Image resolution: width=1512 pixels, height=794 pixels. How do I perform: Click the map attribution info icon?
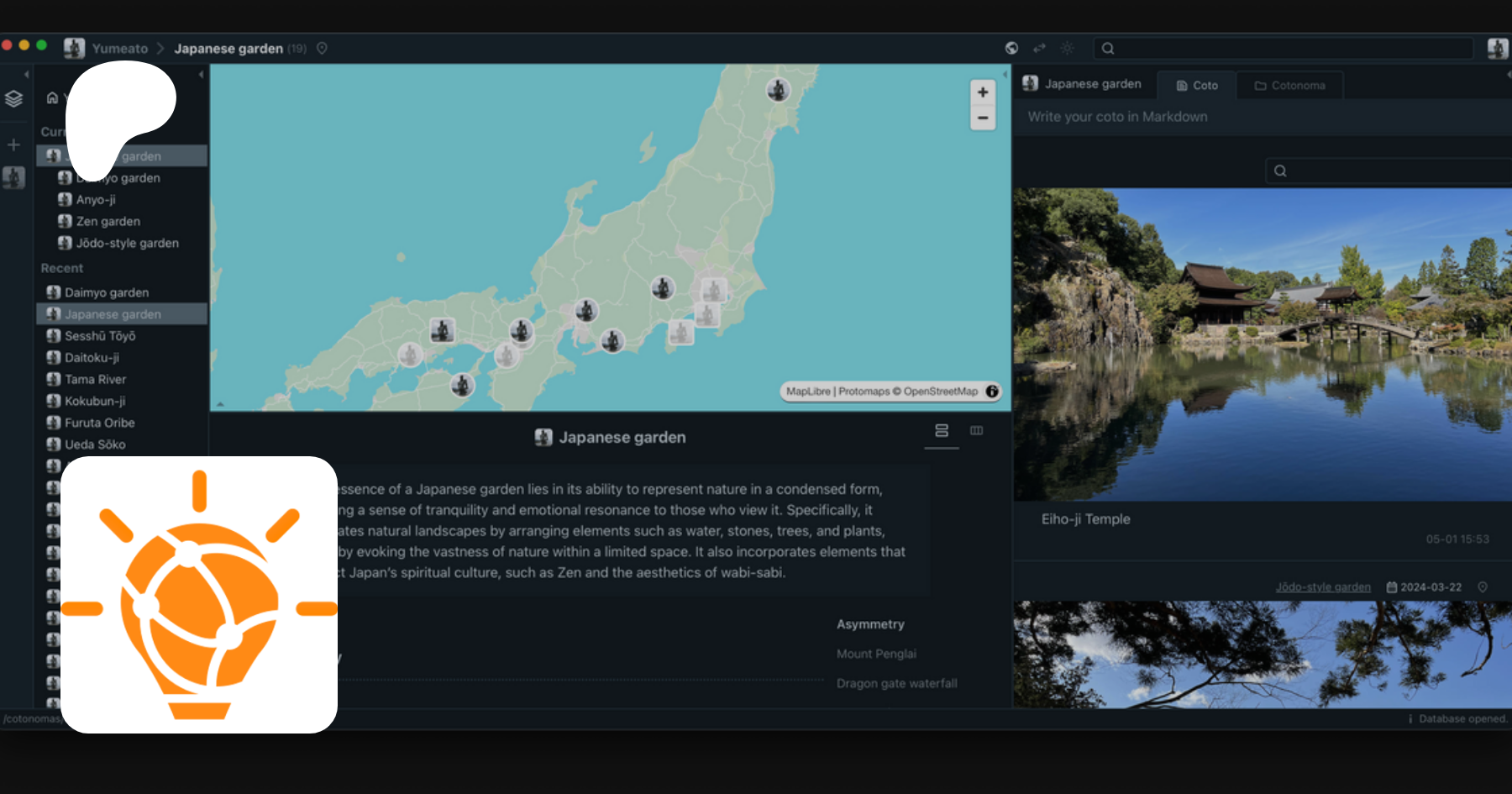click(992, 392)
